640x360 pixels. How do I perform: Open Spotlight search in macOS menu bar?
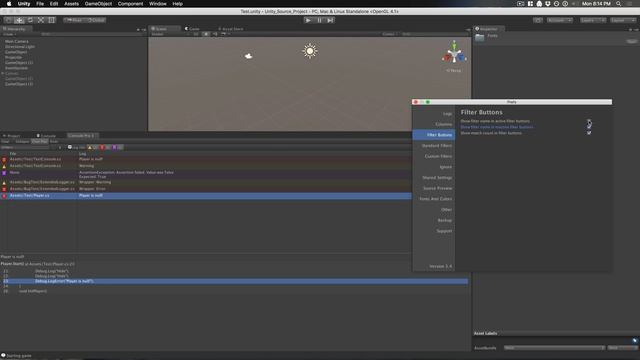click(618, 4)
